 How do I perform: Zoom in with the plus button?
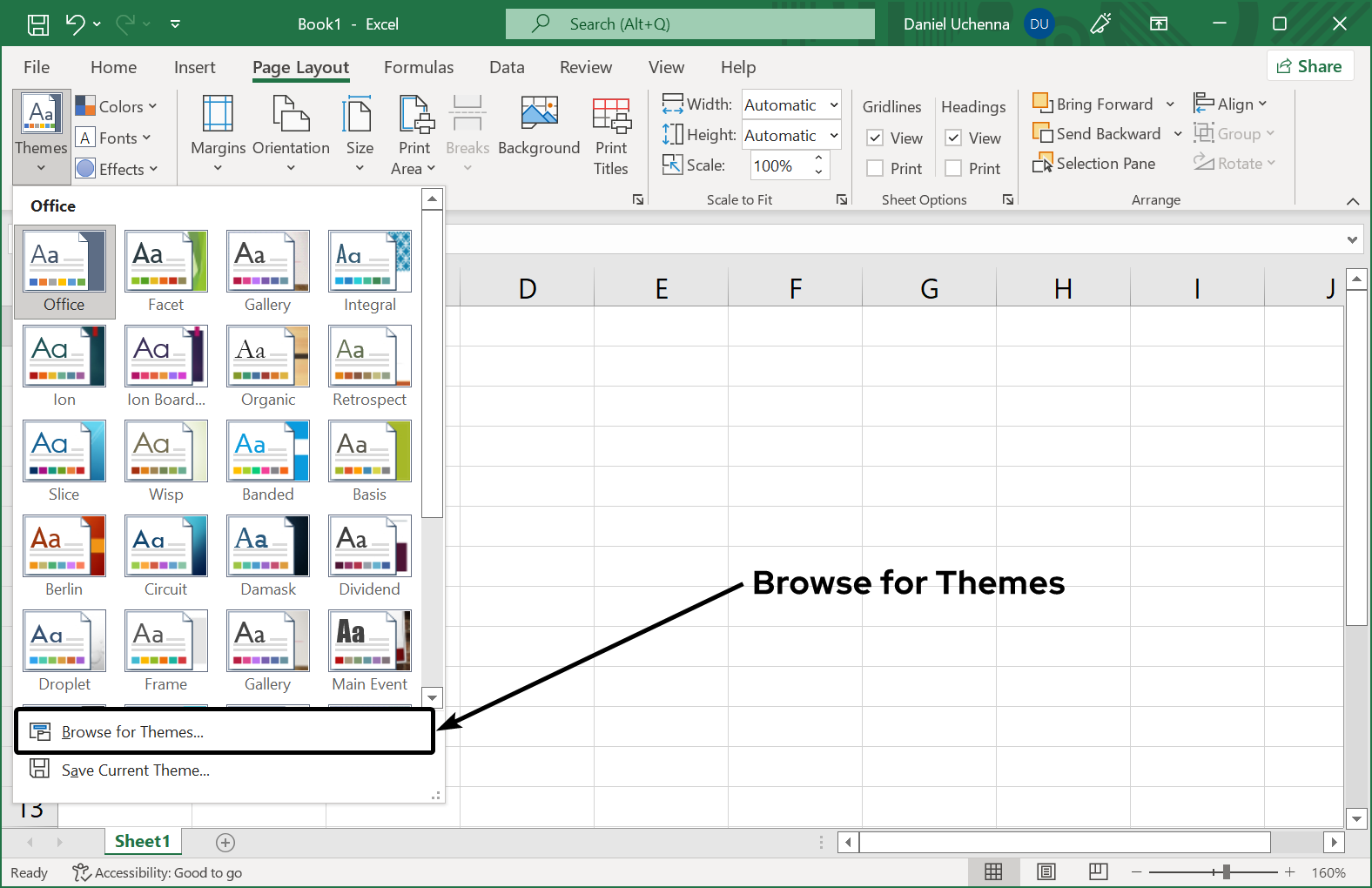click(x=1290, y=871)
